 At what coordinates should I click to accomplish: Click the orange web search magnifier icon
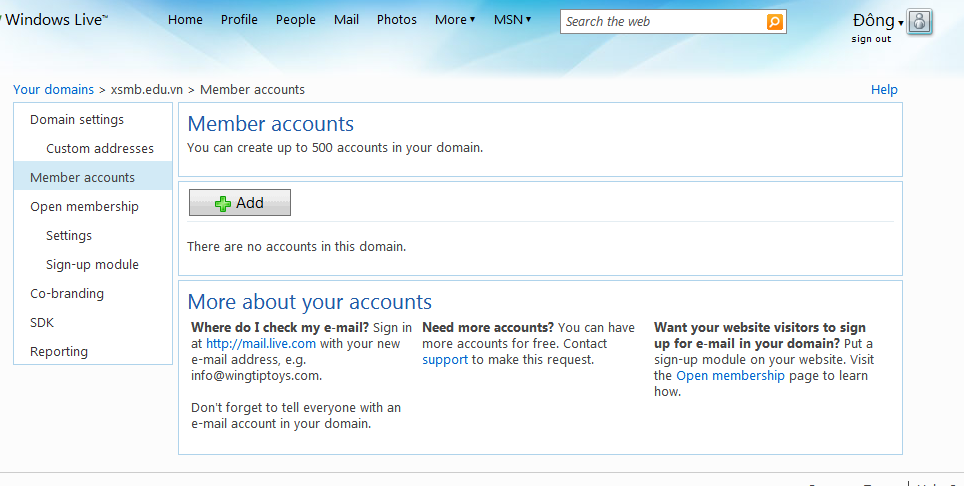point(774,22)
